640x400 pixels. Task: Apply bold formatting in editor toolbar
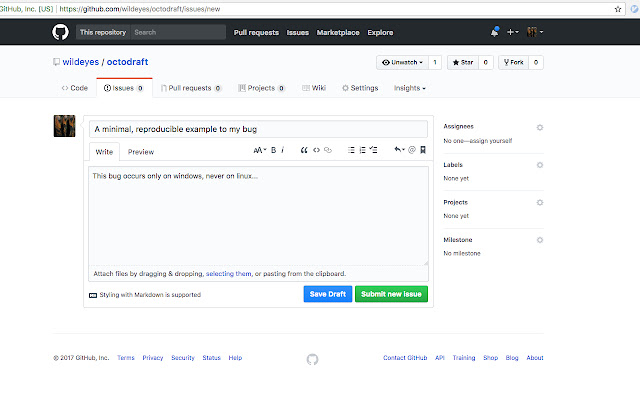click(273, 150)
